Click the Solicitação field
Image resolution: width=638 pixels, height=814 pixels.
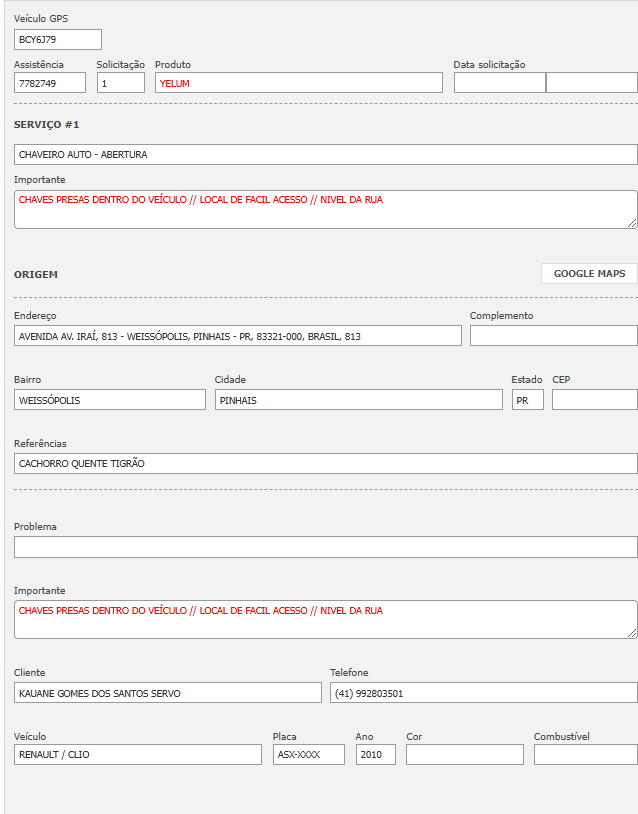coord(121,83)
